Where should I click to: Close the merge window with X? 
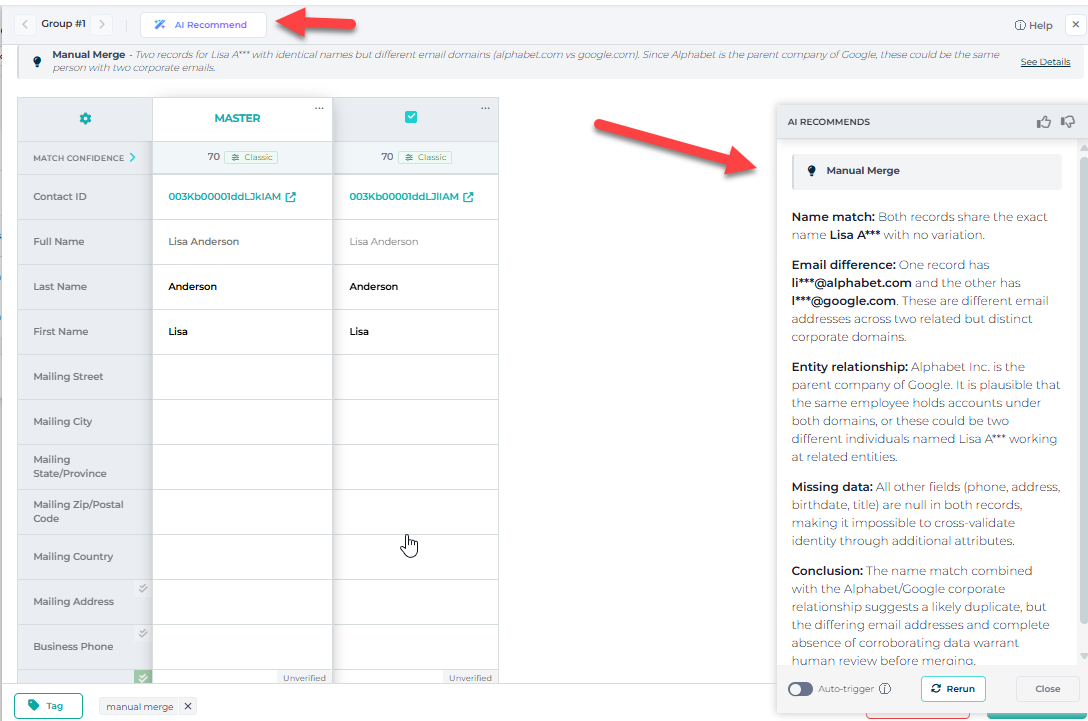1076,24
